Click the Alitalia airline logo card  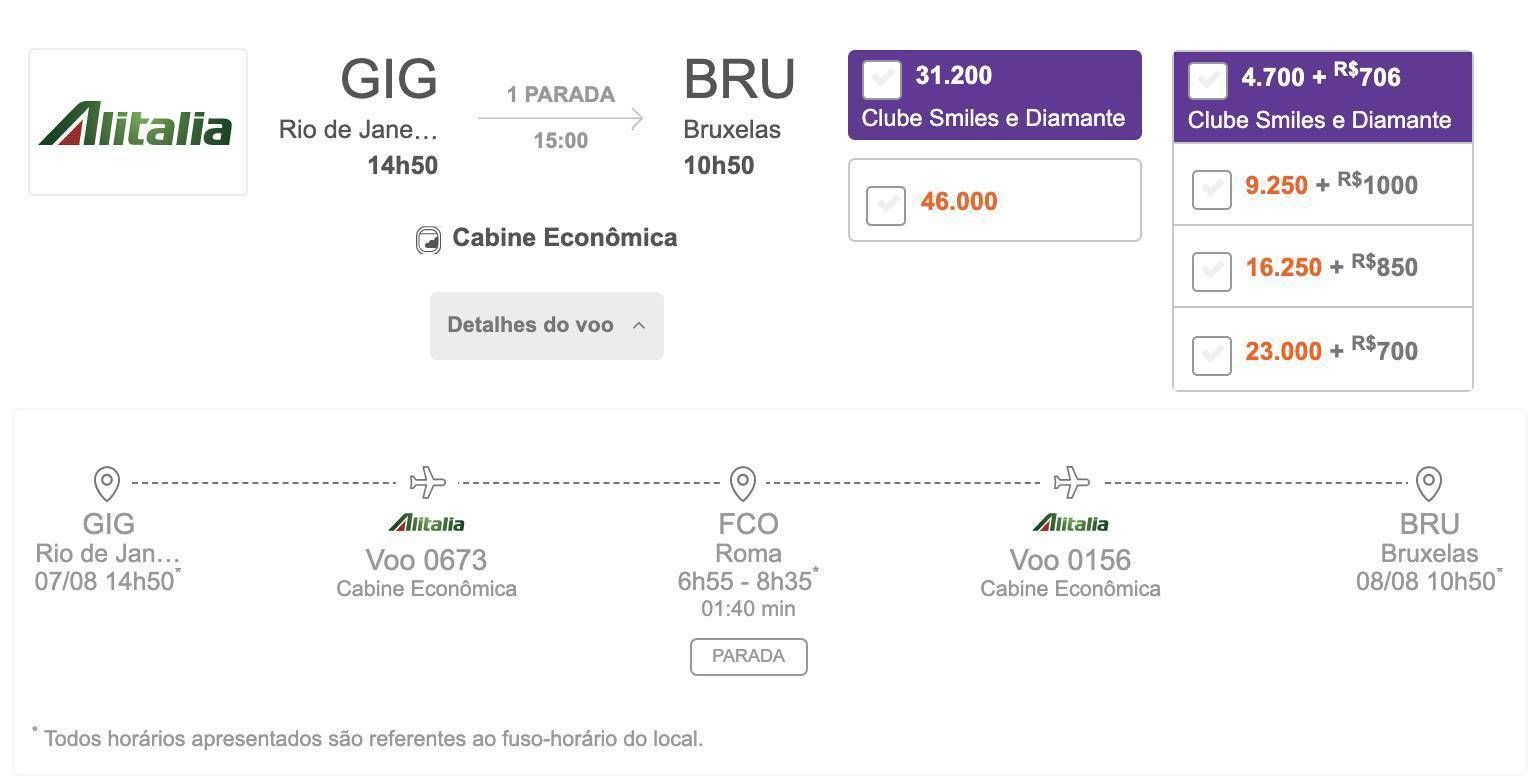point(138,122)
